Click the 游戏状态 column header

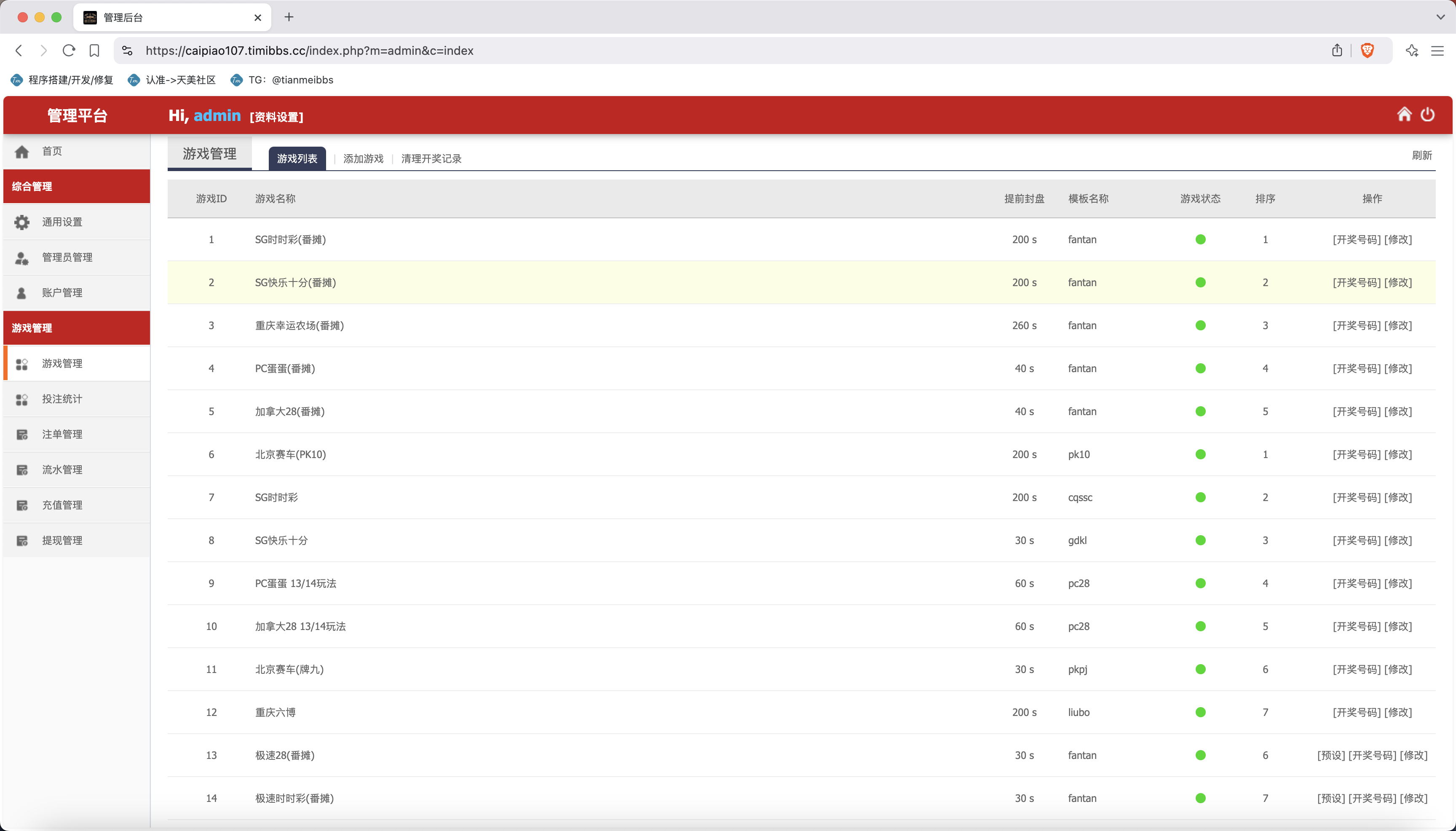click(x=1200, y=198)
